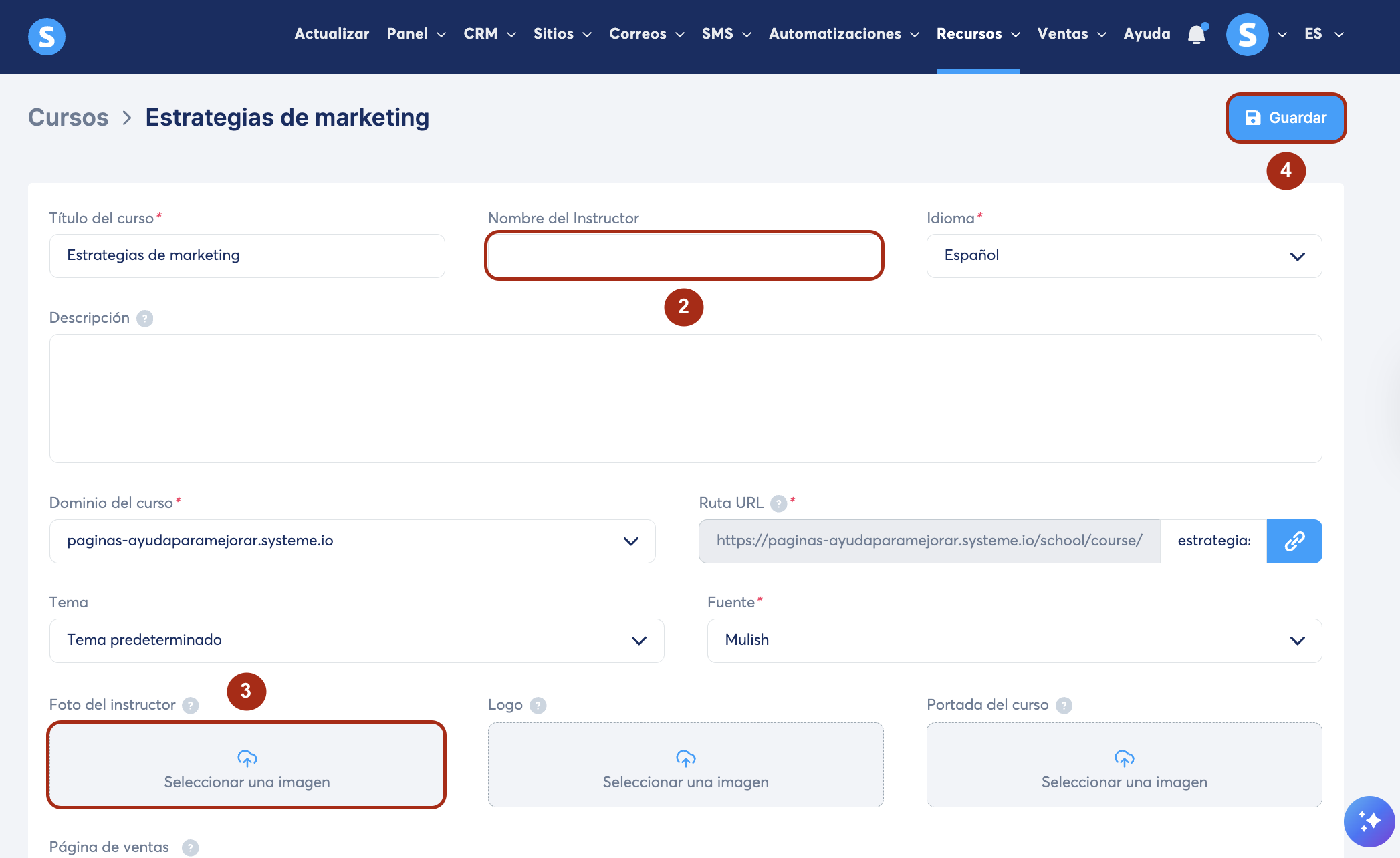This screenshot has height=858, width=1400.
Task: Click the URL link copy button
Action: 1294,541
